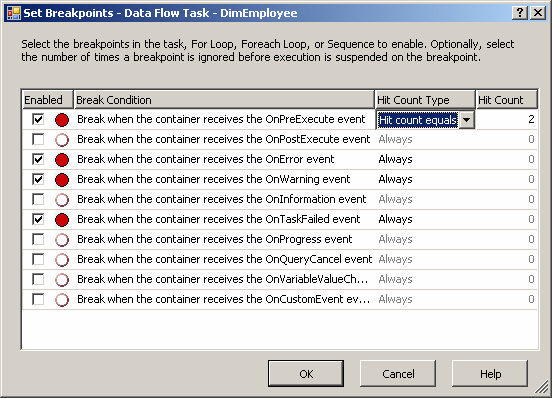Screen dimensions: 552x398
Task: Check the OnInformation breakpoint checkbox
Action: tap(38, 200)
